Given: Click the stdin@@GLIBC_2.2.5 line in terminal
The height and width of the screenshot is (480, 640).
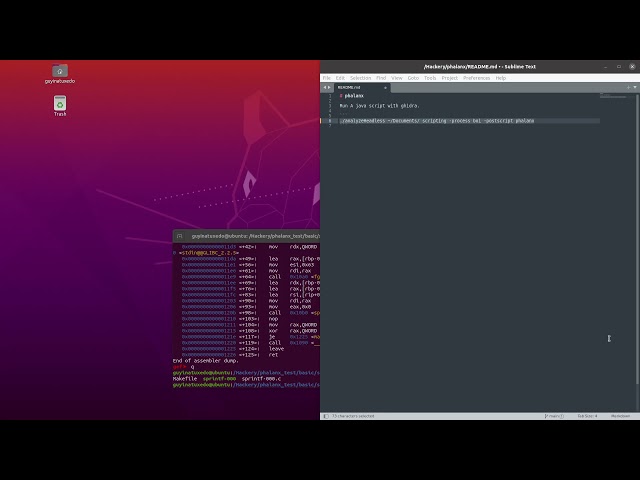Looking at the screenshot, I should click(206, 253).
